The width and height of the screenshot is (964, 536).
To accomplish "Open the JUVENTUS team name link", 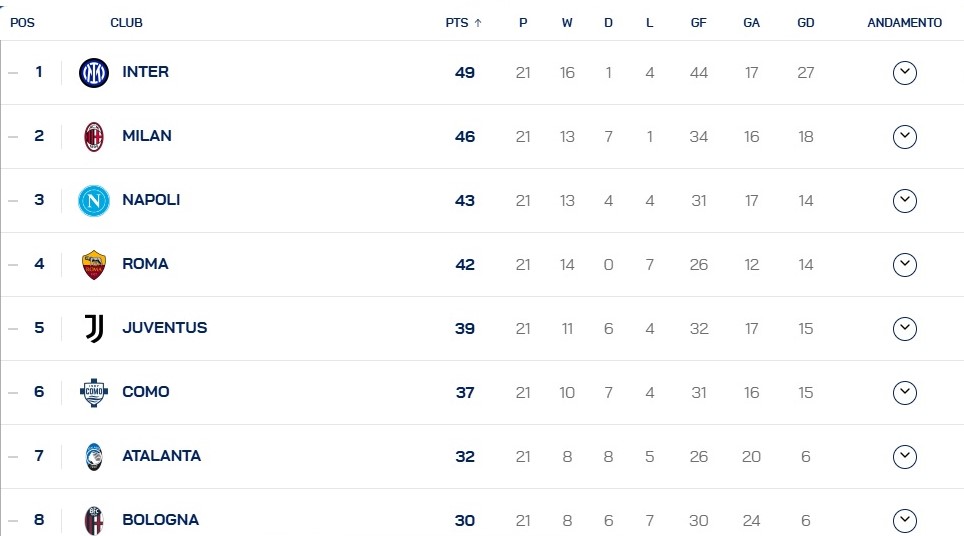I will [x=164, y=328].
